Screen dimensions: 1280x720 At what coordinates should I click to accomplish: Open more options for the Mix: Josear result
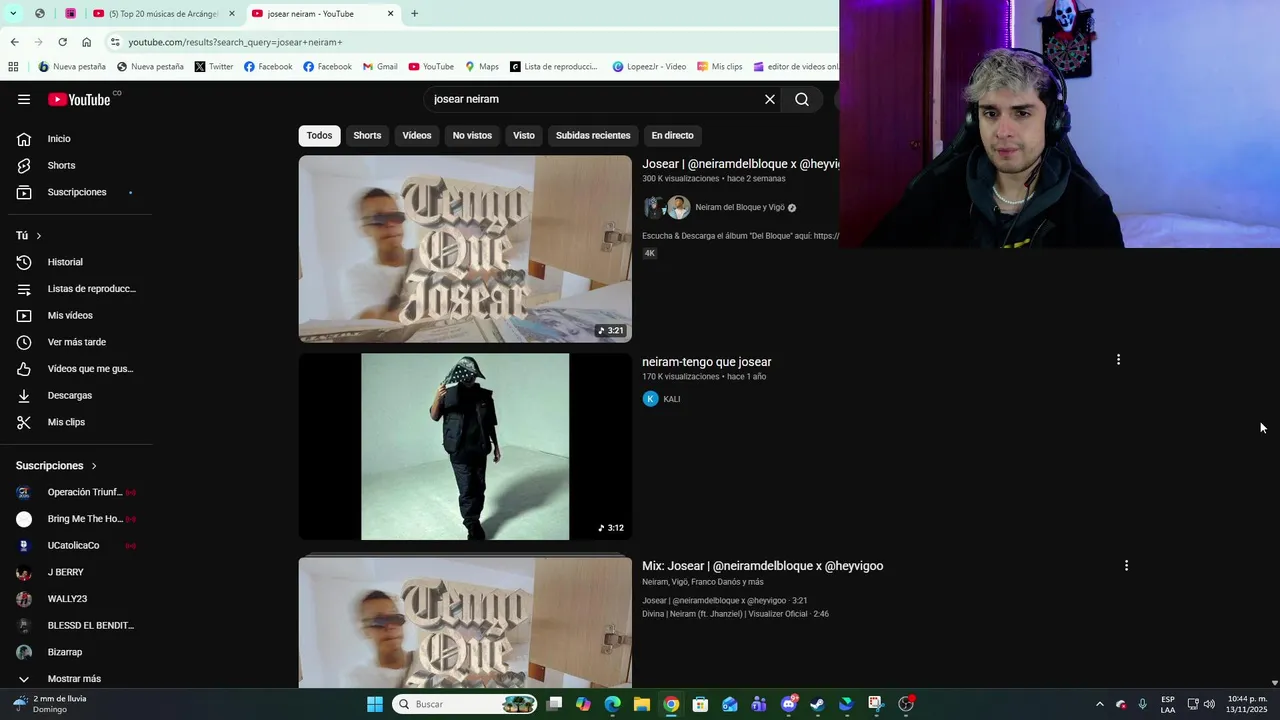1126,566
